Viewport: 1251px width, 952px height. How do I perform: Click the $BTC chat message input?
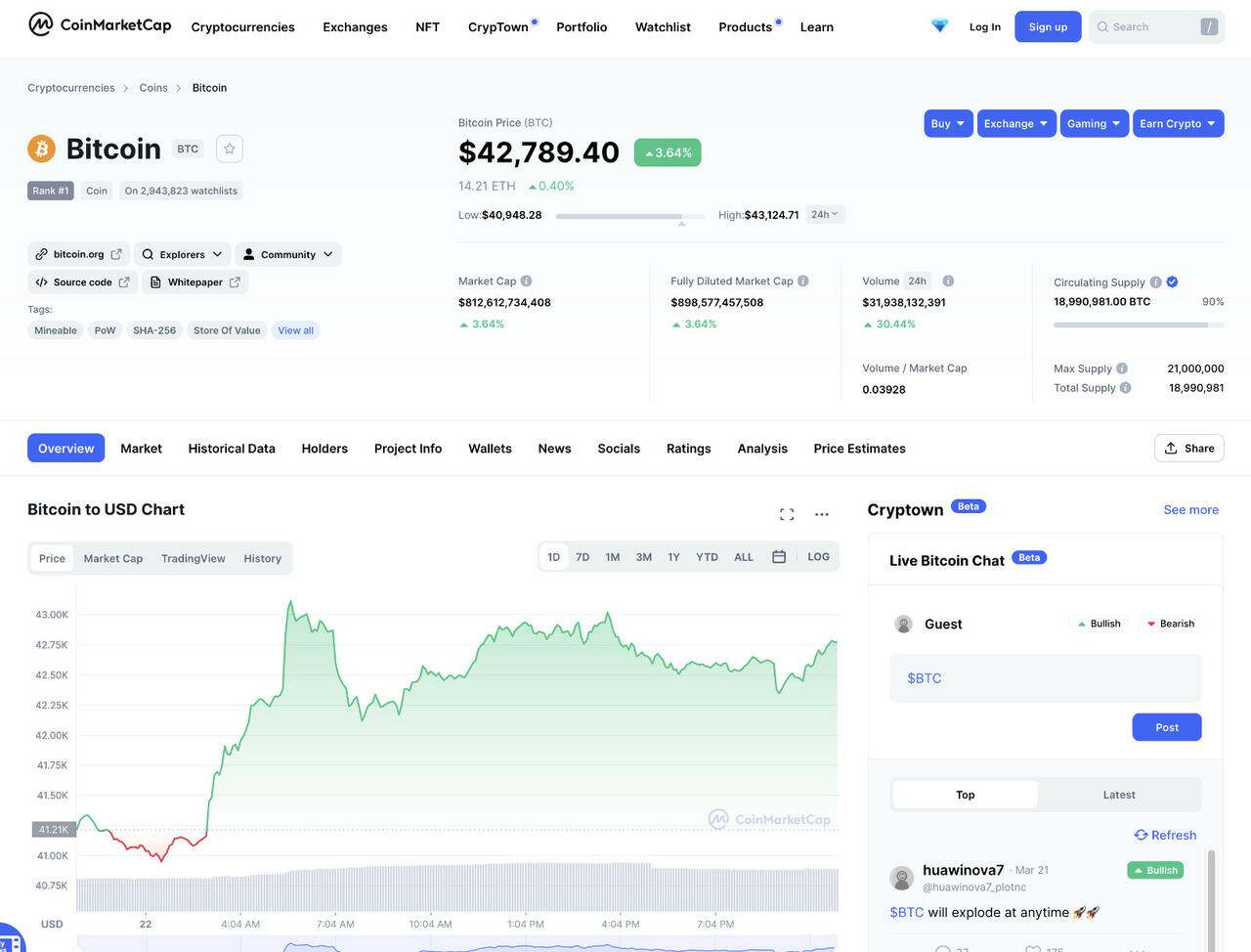click(1046, 678)
